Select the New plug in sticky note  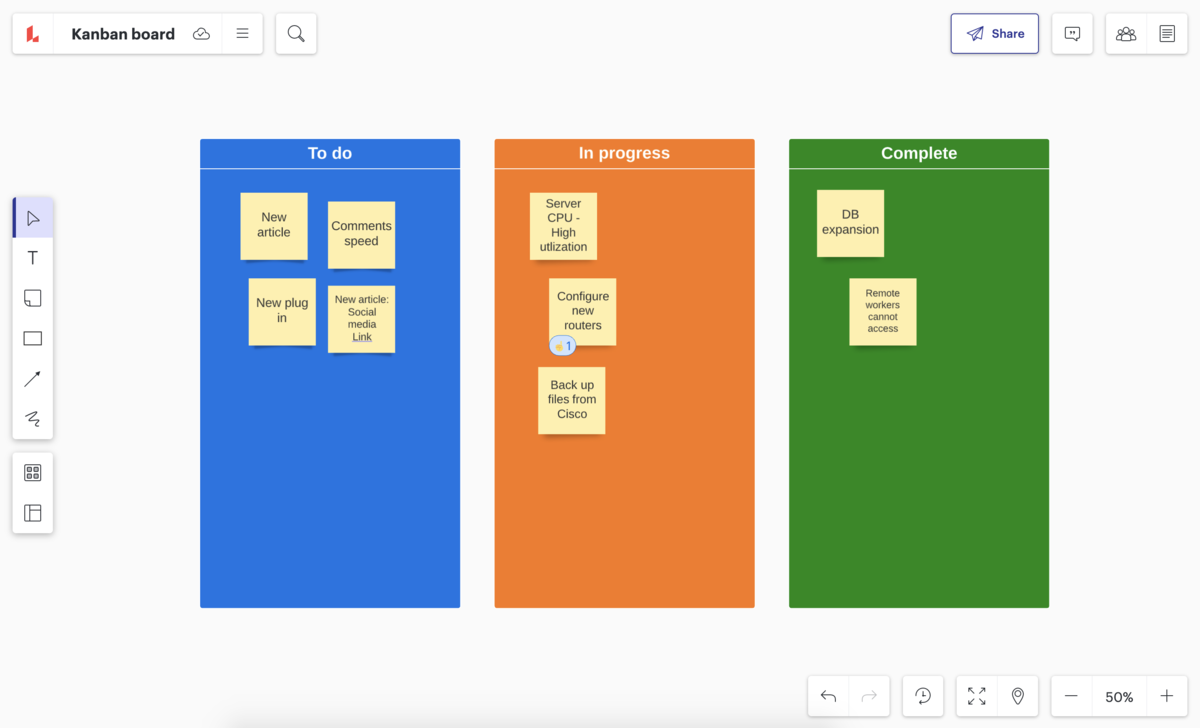click(282, 311)
